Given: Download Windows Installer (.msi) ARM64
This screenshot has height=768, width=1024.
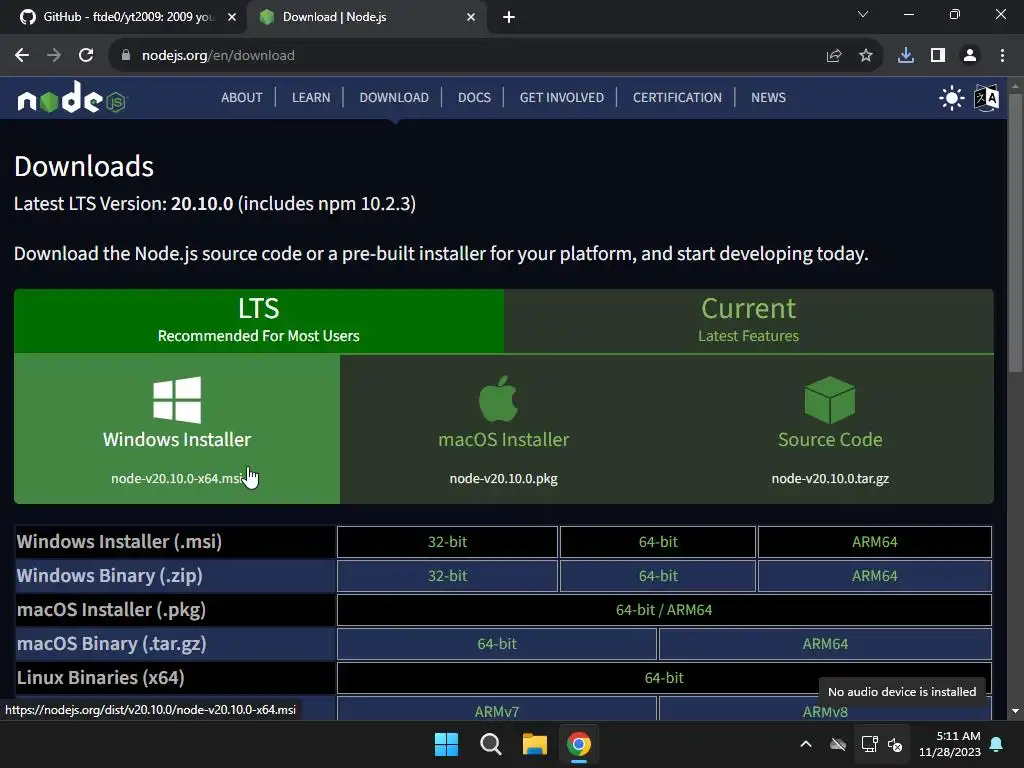Looking at the screenshot, I should (874, 542).
